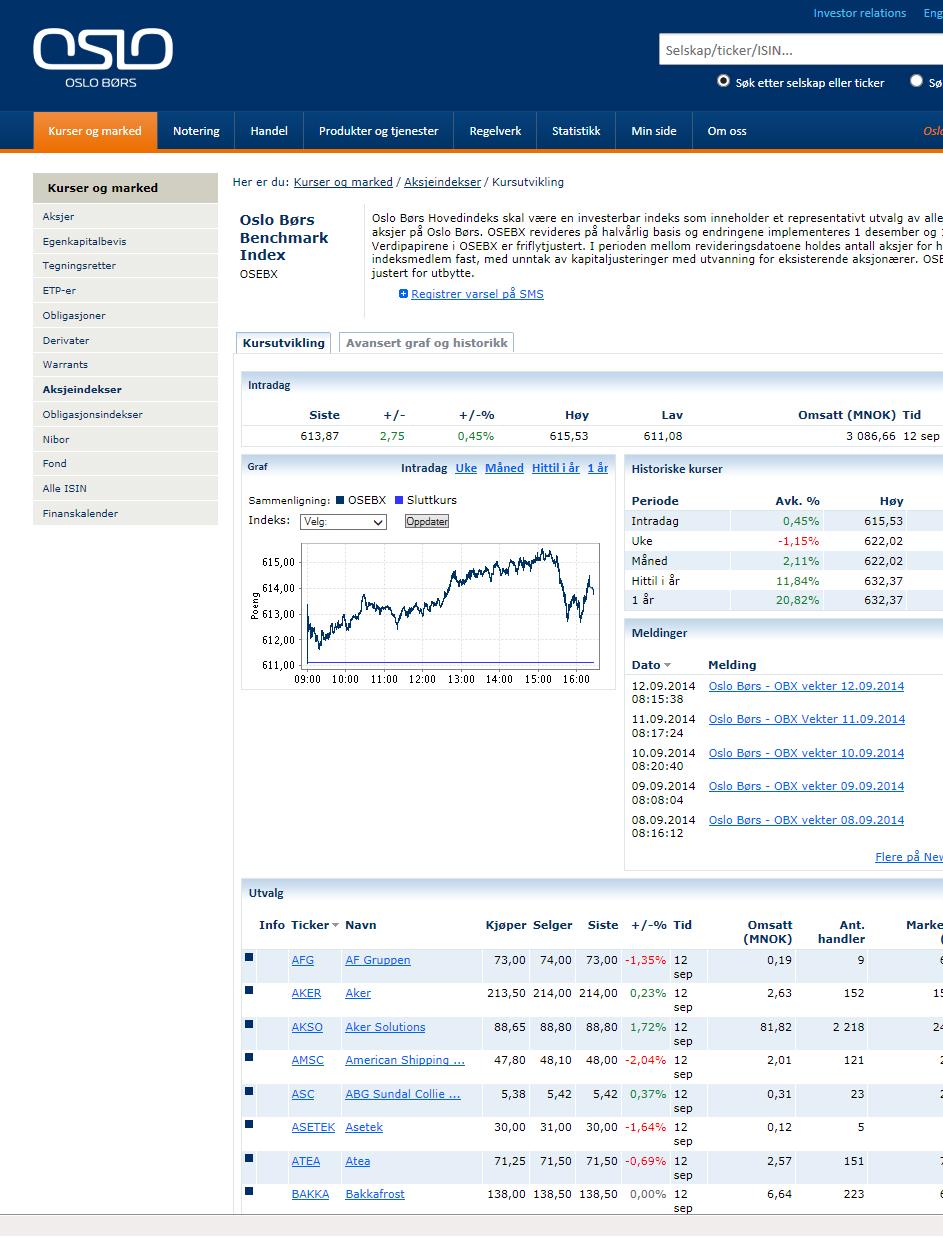Open Alle ISIN in the sidebar
Screen dimensions: 943x1237
coord(125,488)
